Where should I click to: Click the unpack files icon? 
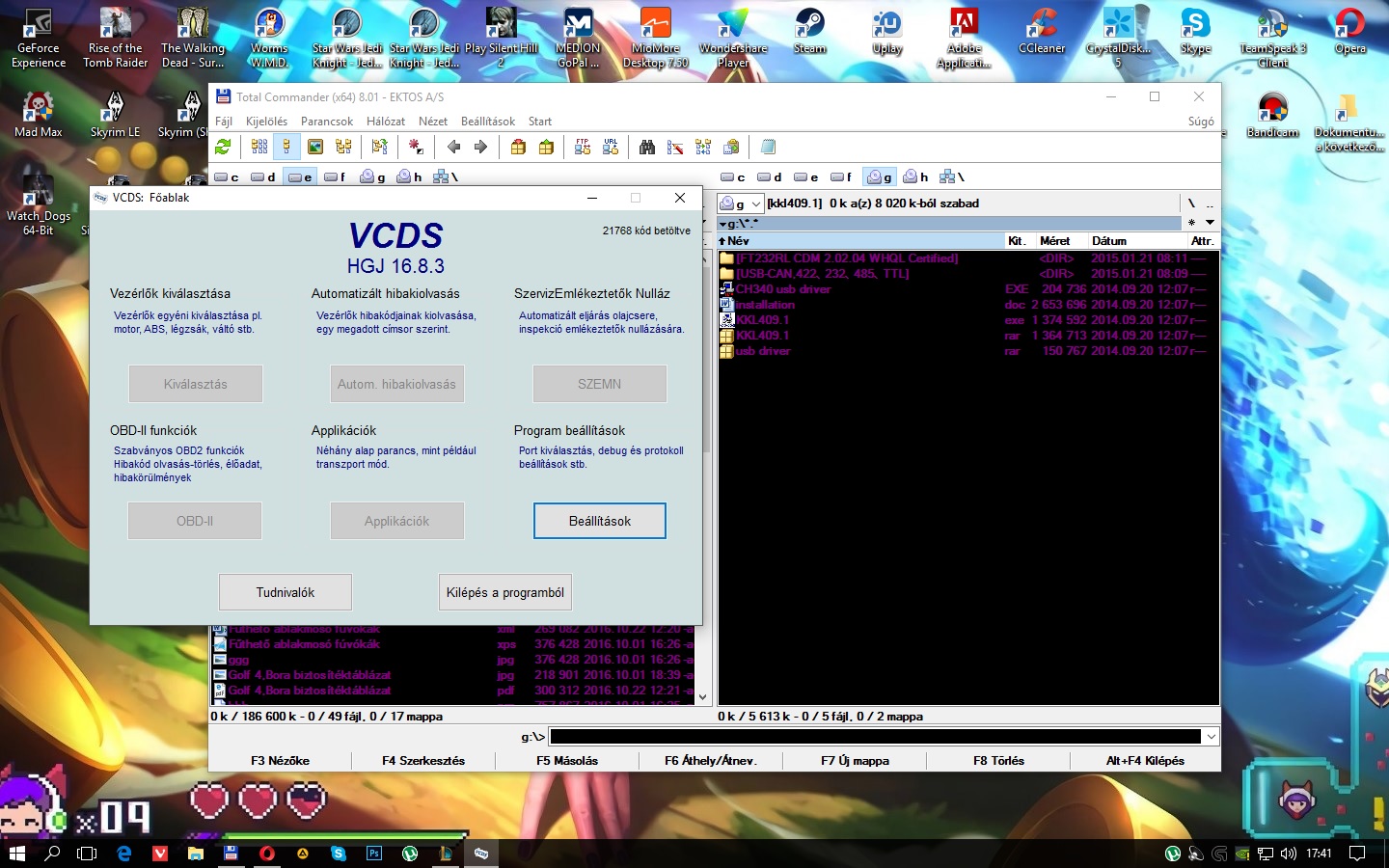point(546,147)
